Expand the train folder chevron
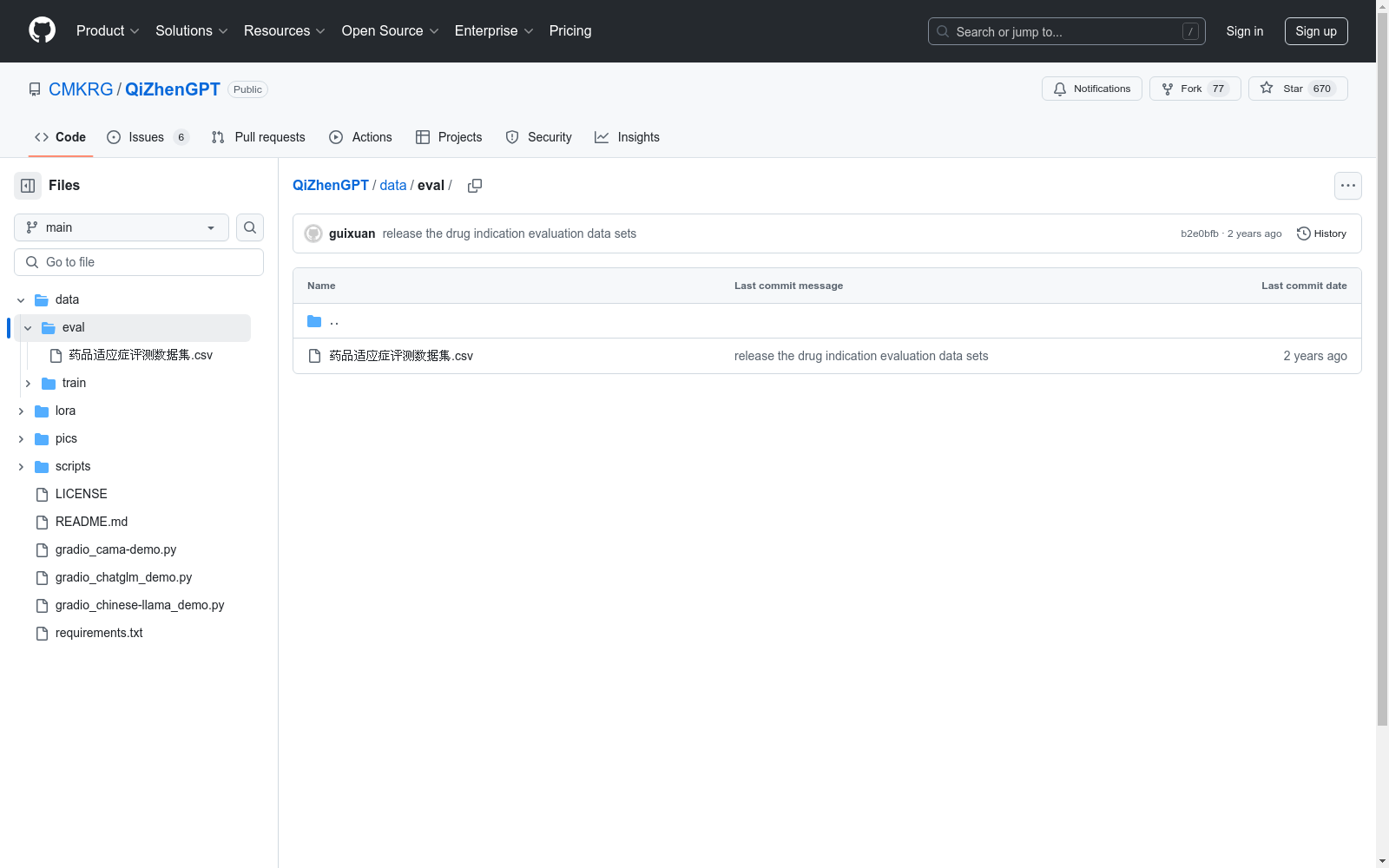 [28, 384]
